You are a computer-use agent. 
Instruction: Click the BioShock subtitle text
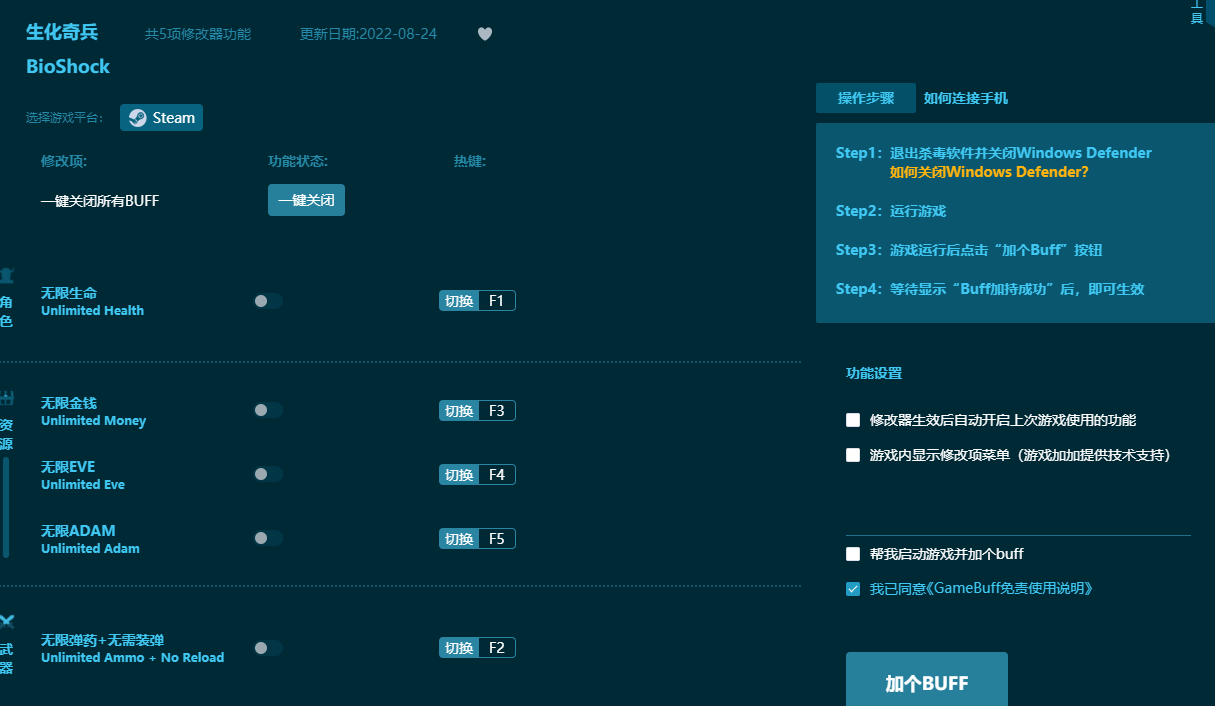(x=68, y=67)
